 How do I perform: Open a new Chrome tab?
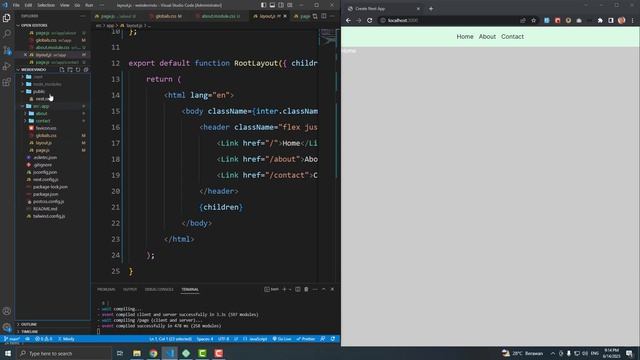(431, 9)
